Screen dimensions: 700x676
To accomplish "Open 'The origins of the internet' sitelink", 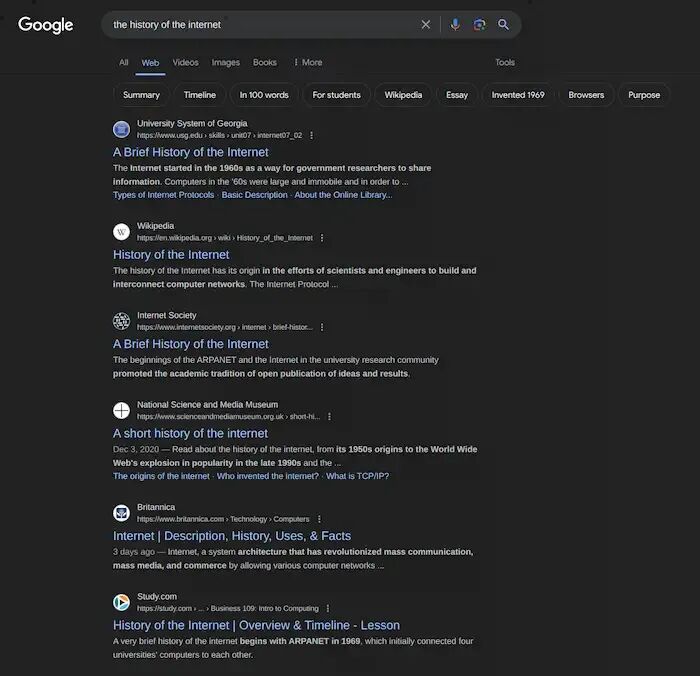I will click(161, 476).
